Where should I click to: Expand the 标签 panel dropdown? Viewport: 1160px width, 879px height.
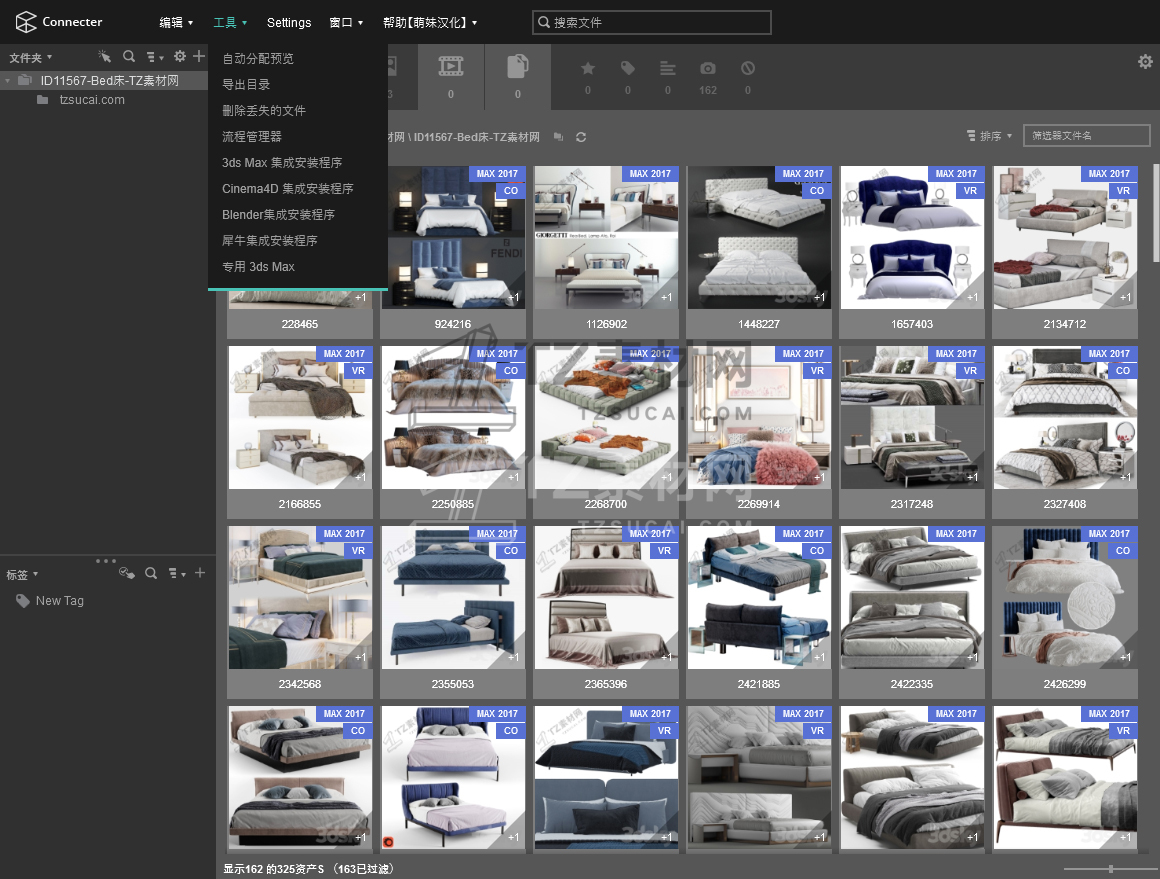coord(22,575)
